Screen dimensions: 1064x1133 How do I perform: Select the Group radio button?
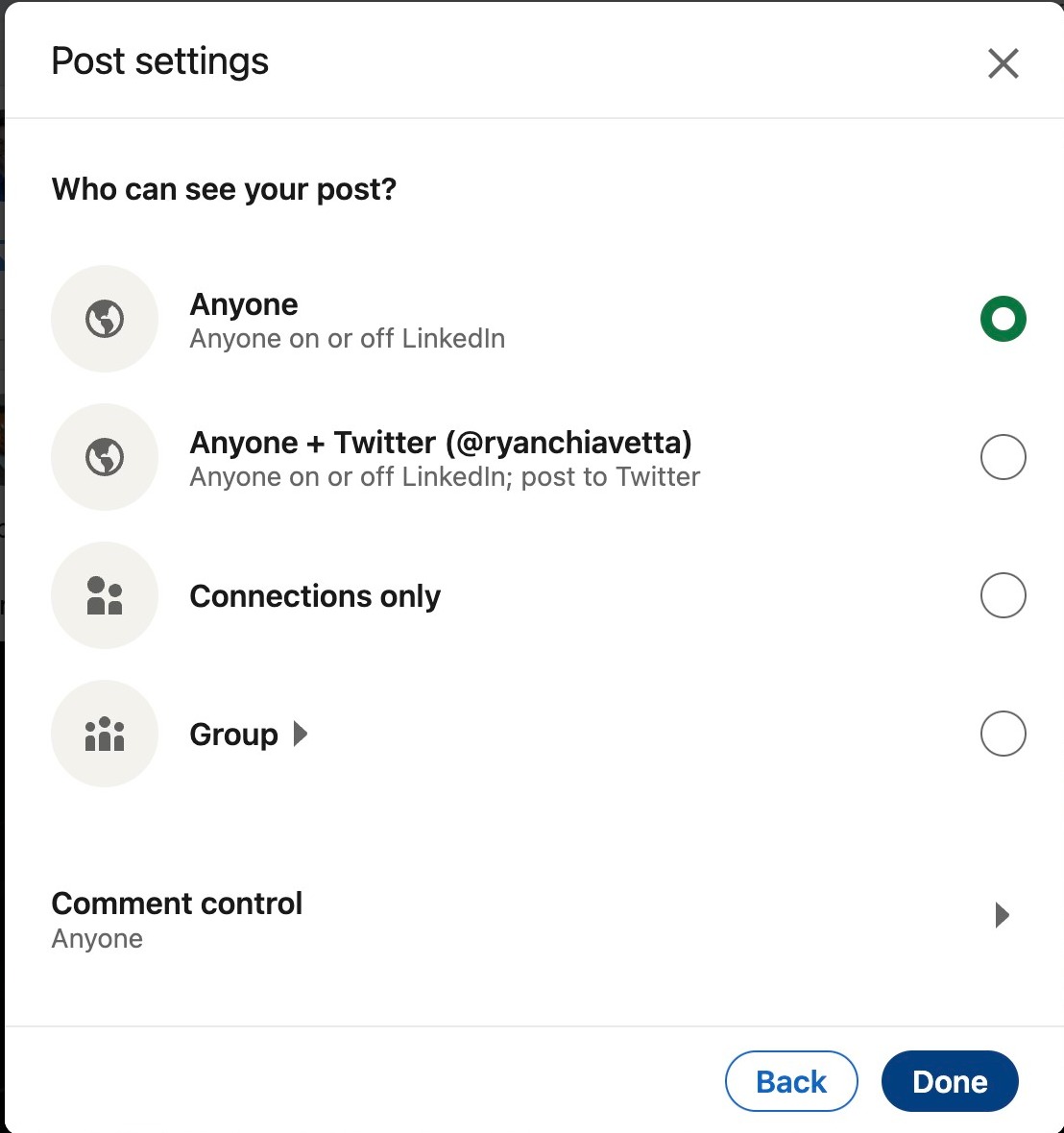(x=1003, y=734)
